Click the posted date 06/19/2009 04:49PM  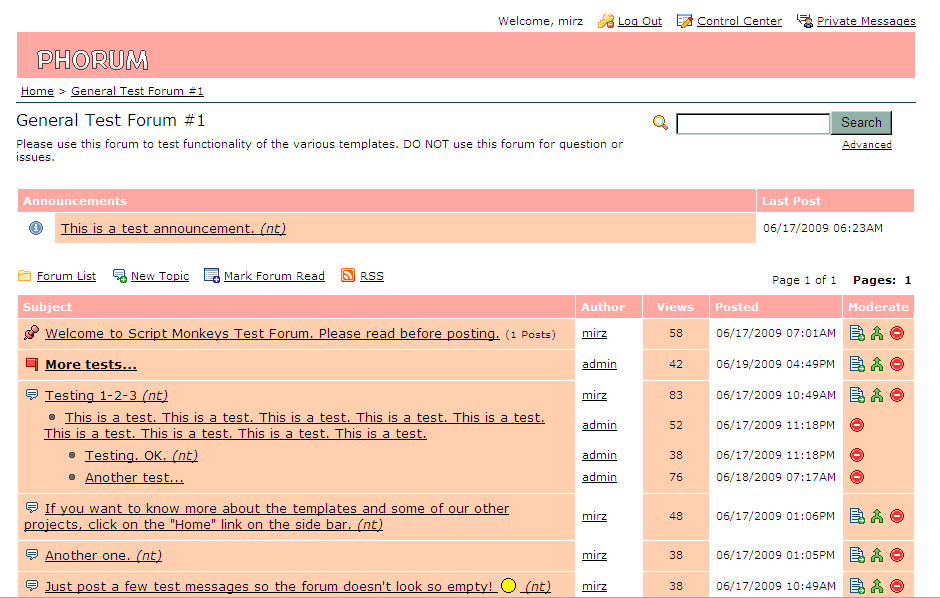[x=775, y=364]
